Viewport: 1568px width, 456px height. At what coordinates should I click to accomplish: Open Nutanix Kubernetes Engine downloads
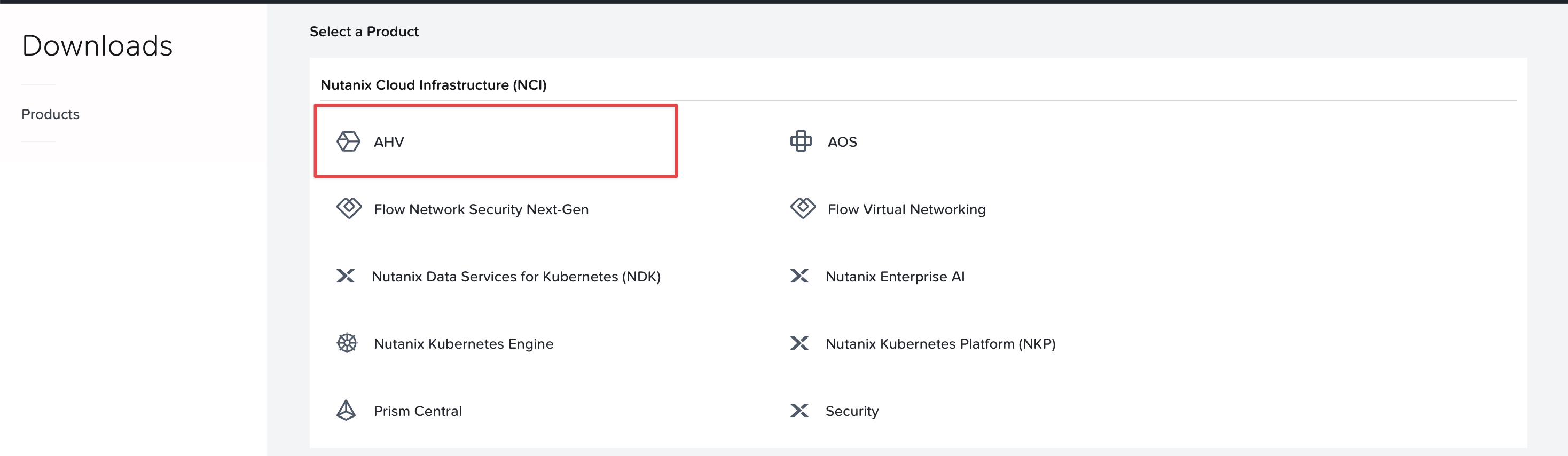463,344
